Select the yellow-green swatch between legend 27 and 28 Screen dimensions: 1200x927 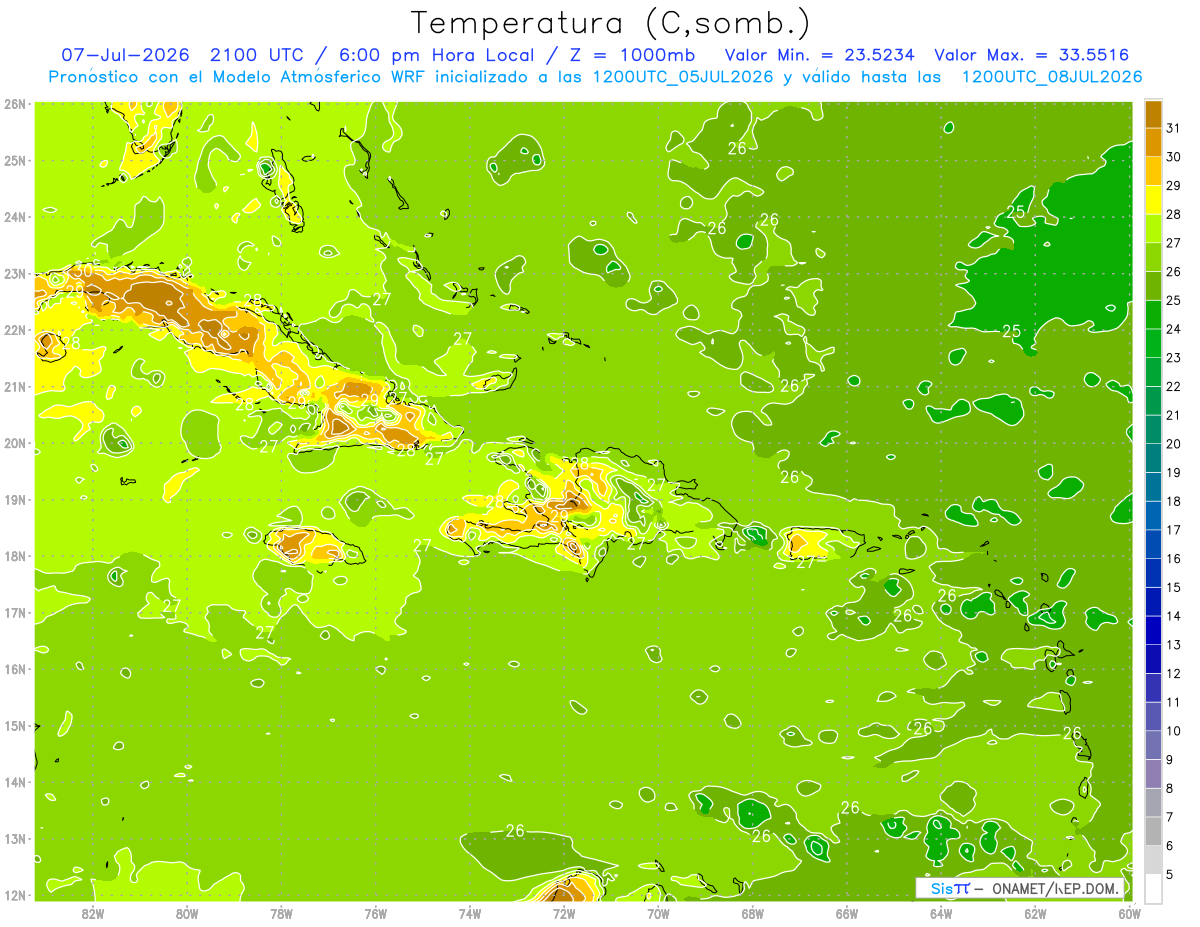pyautogui.click(x=1154, y=228)
